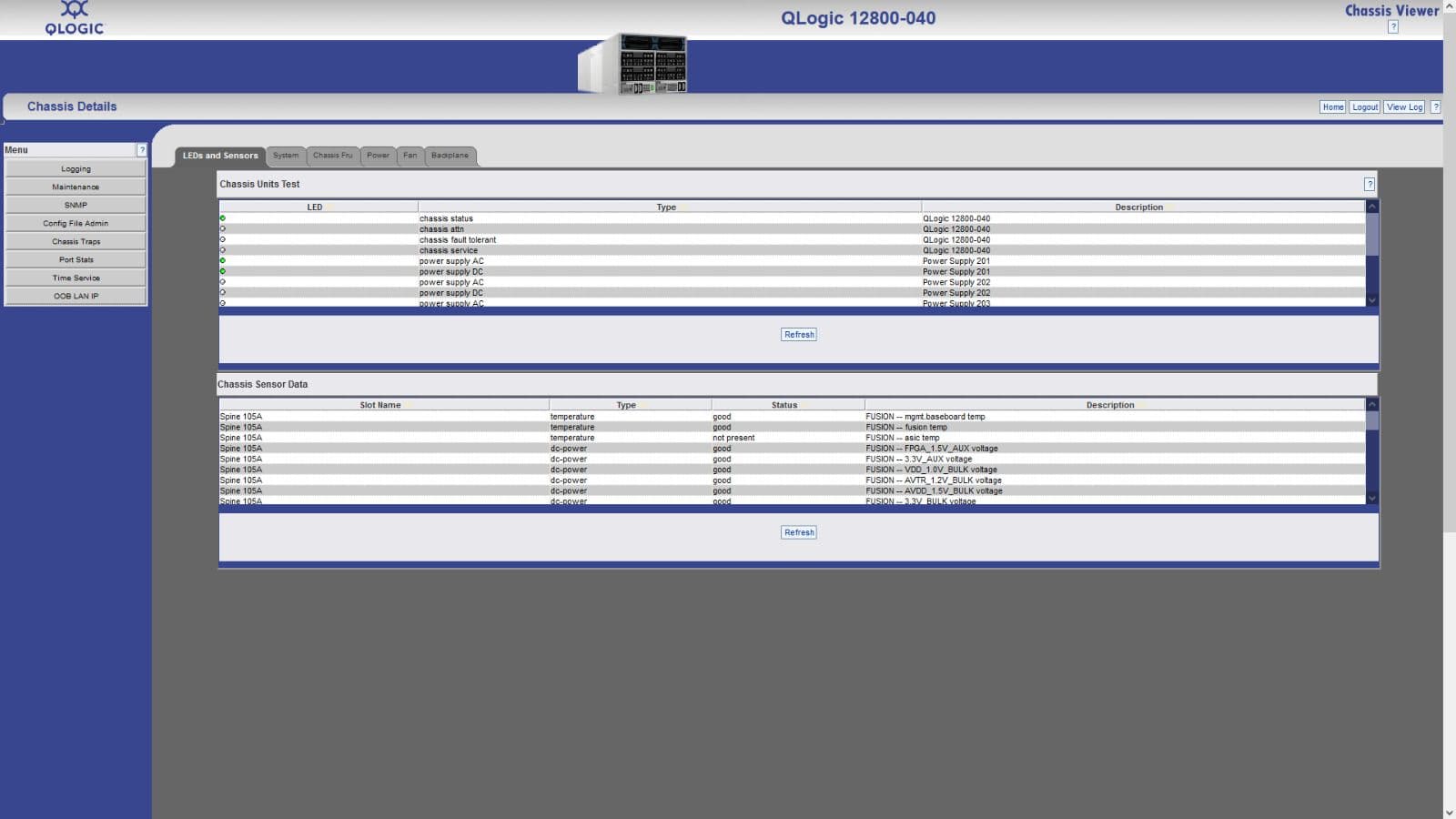Switch to the System tab
Screen dimensions: 1456x819
pyautogui.click(x=286, y=156)
